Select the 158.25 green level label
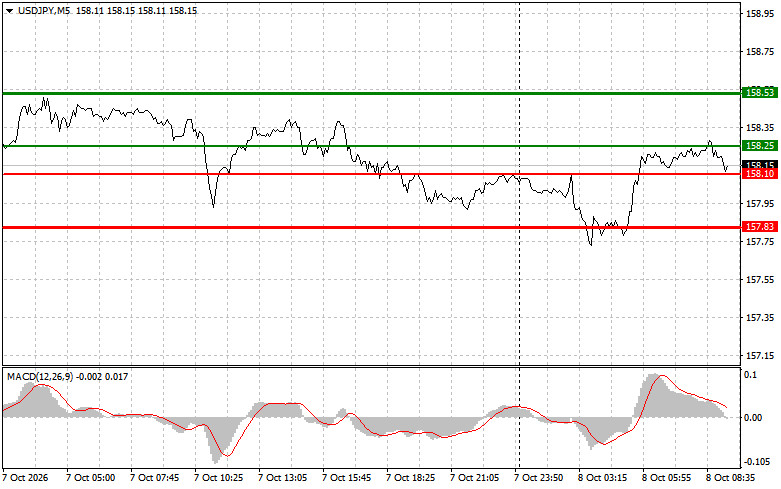Image resolution: width=781 pixels, height=489 pixels. (x=760, y=145)
